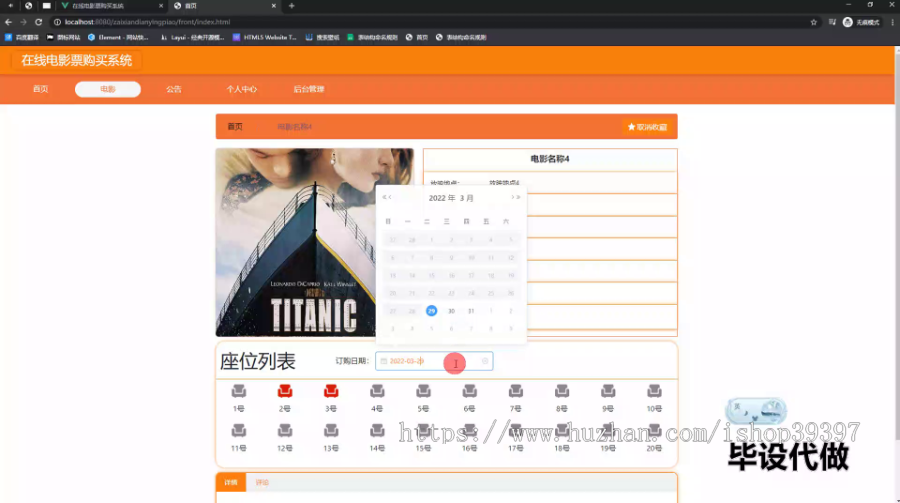Screen dimensions: 900x503
Task: Bookmark this page with star icon
Action: 813,22
